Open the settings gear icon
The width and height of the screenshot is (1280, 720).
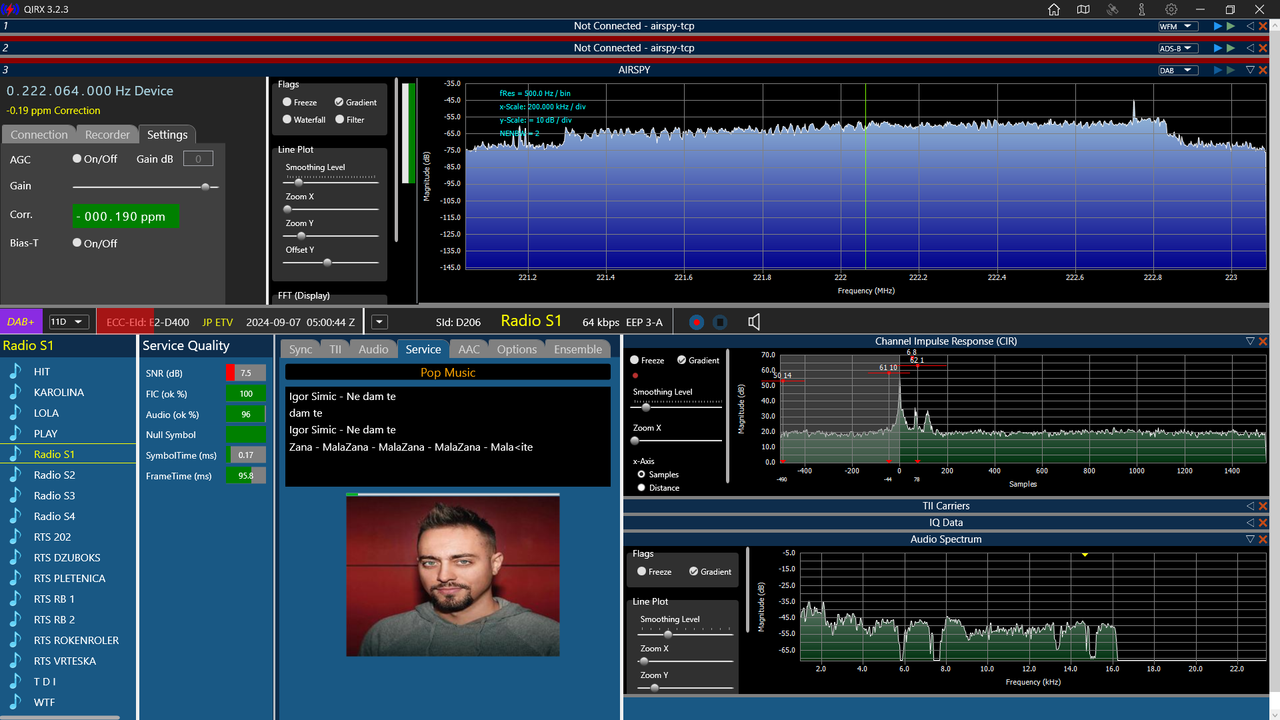pos(1170,9)
